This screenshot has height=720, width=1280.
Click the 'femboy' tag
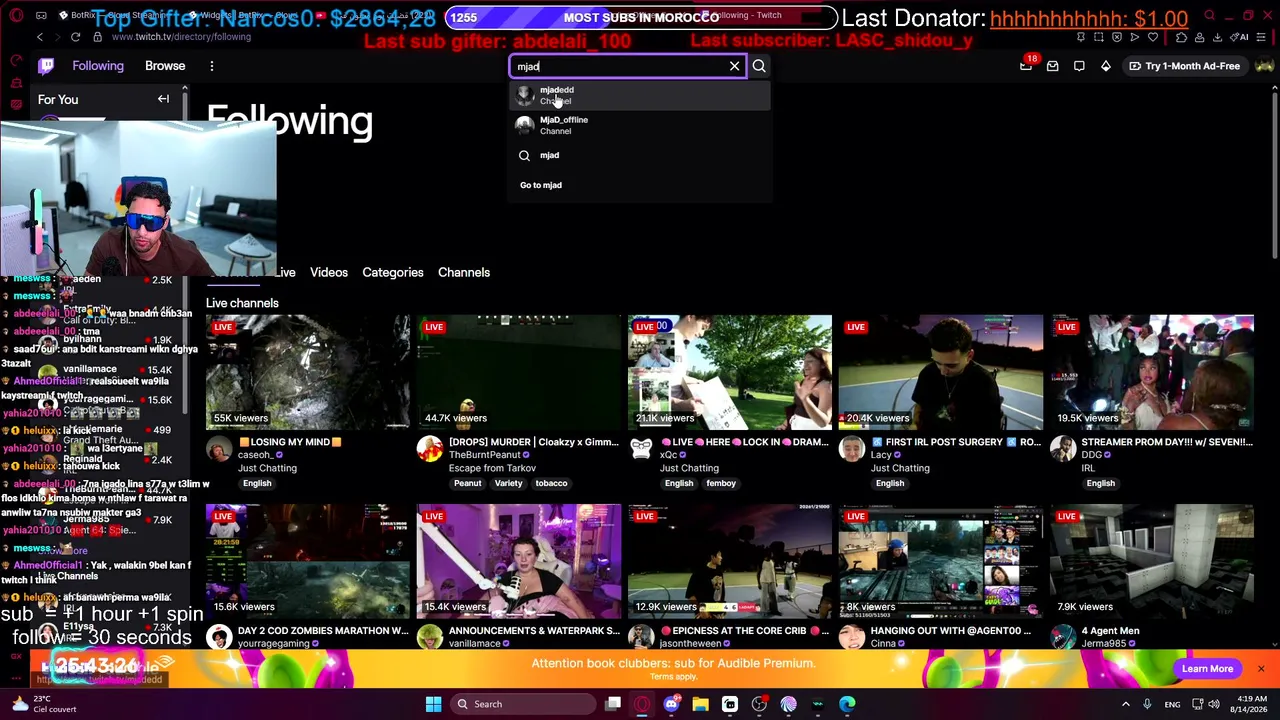721,484
